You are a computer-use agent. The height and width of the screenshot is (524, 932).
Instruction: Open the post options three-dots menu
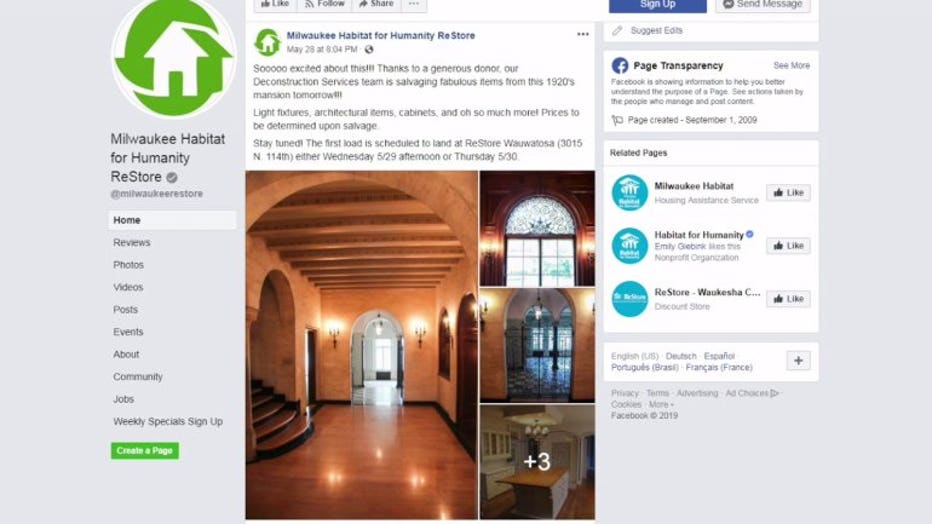[582, 34]
